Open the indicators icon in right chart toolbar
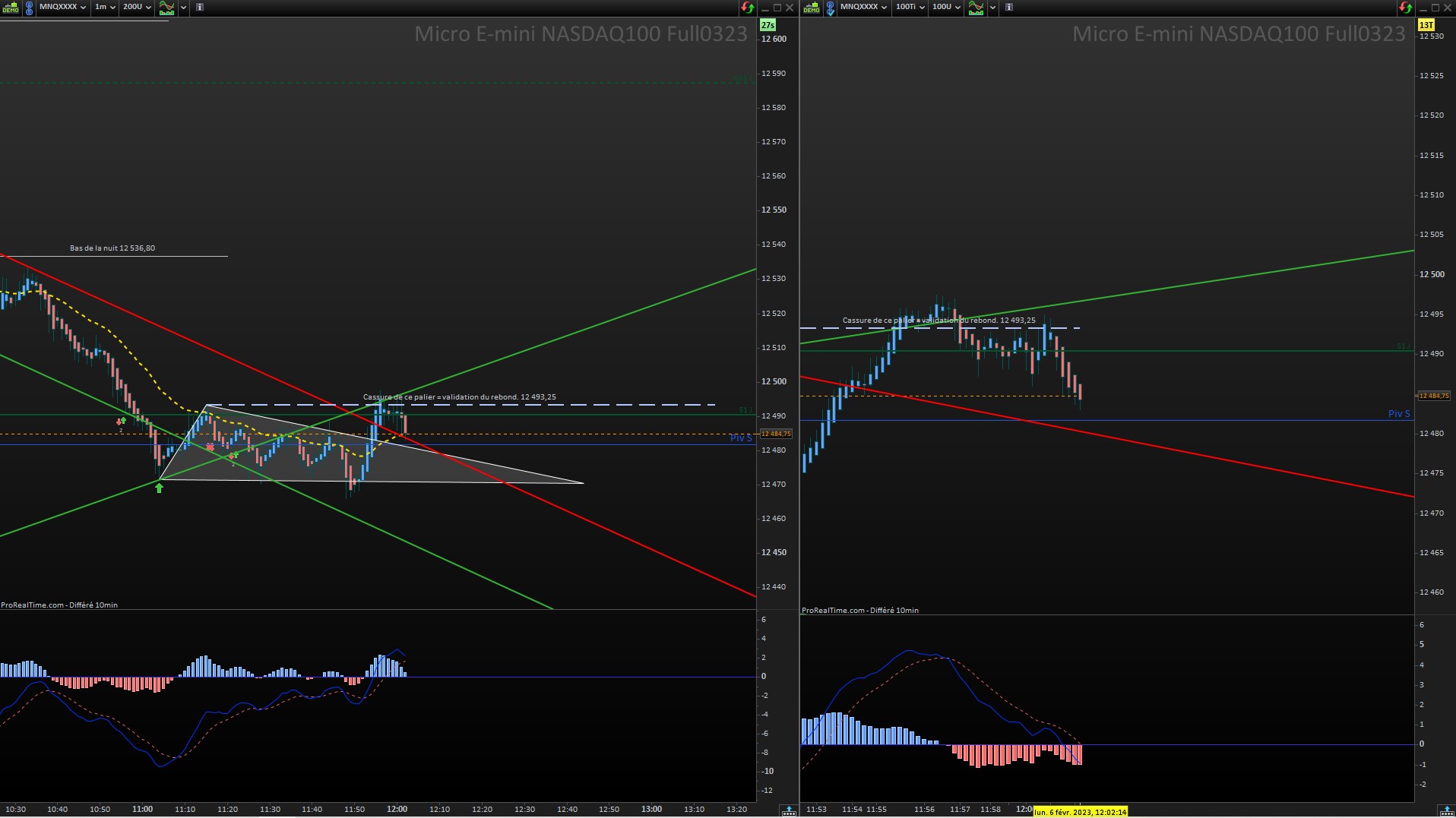Viewport: 1456px width, 818px height. pyautogui.click(x=976, y=8)
